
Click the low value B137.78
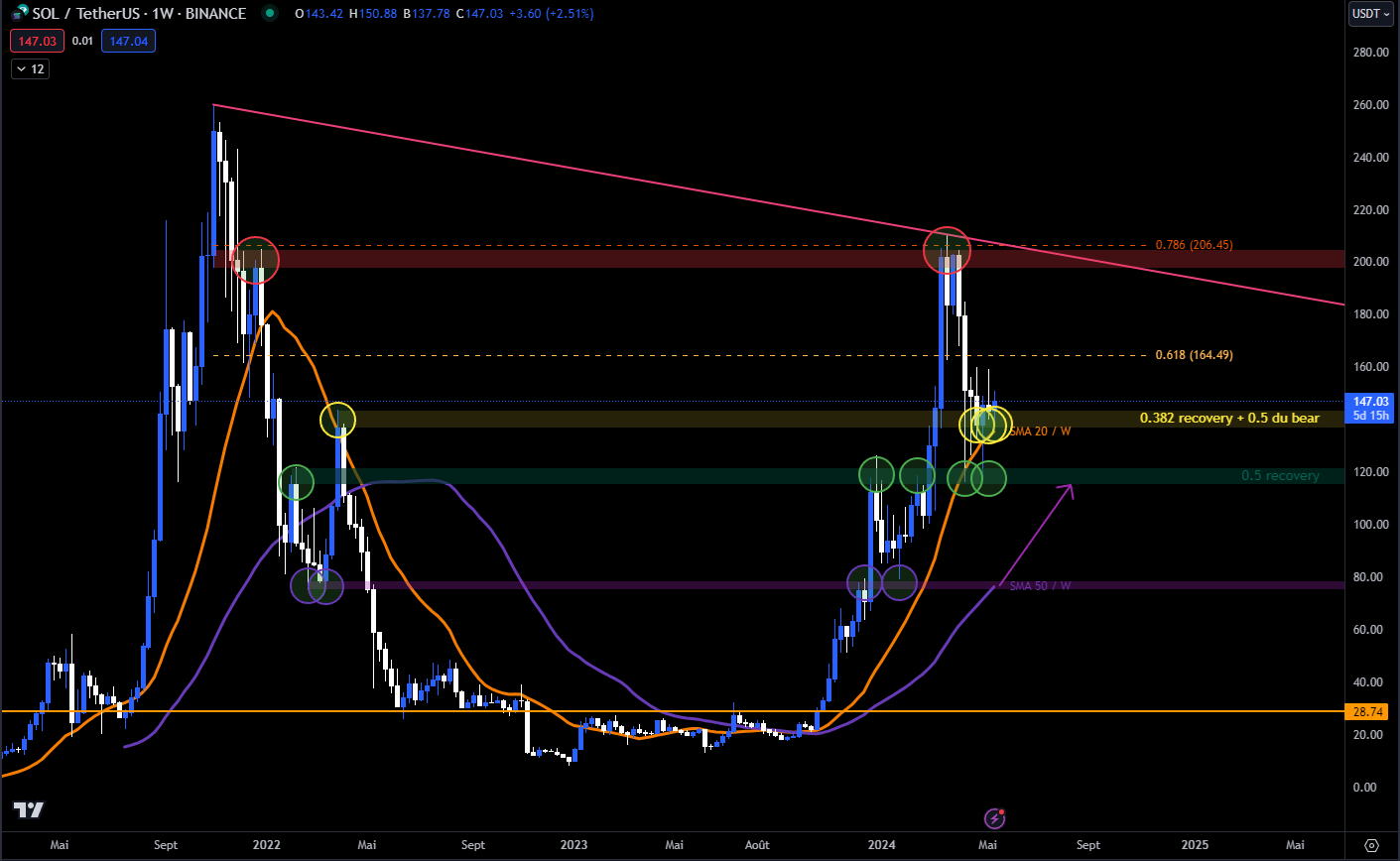point(427,14)
